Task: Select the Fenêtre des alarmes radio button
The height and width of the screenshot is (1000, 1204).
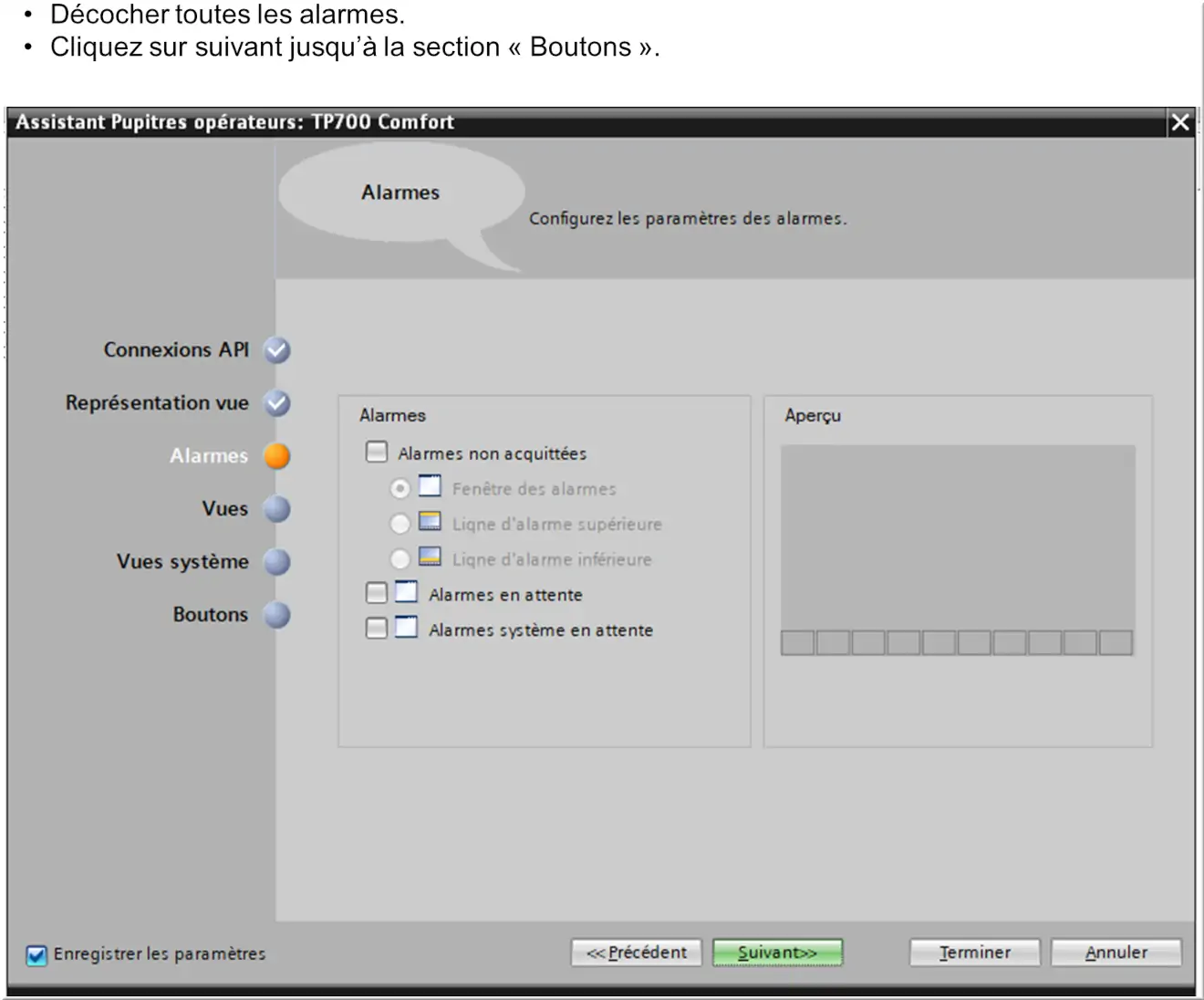Action: [400, 488]
